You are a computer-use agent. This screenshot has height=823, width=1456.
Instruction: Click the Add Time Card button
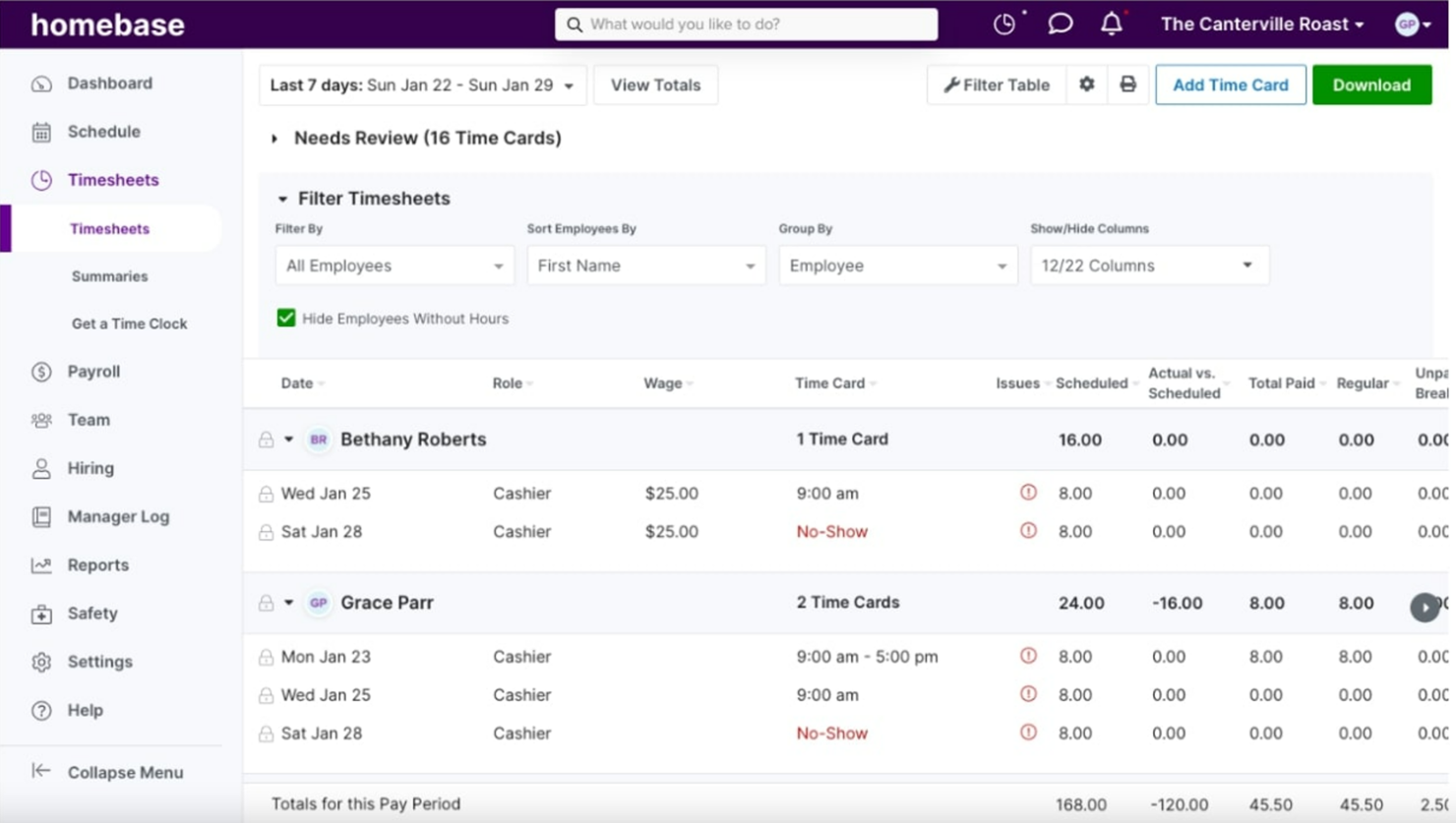[1230, 85]
